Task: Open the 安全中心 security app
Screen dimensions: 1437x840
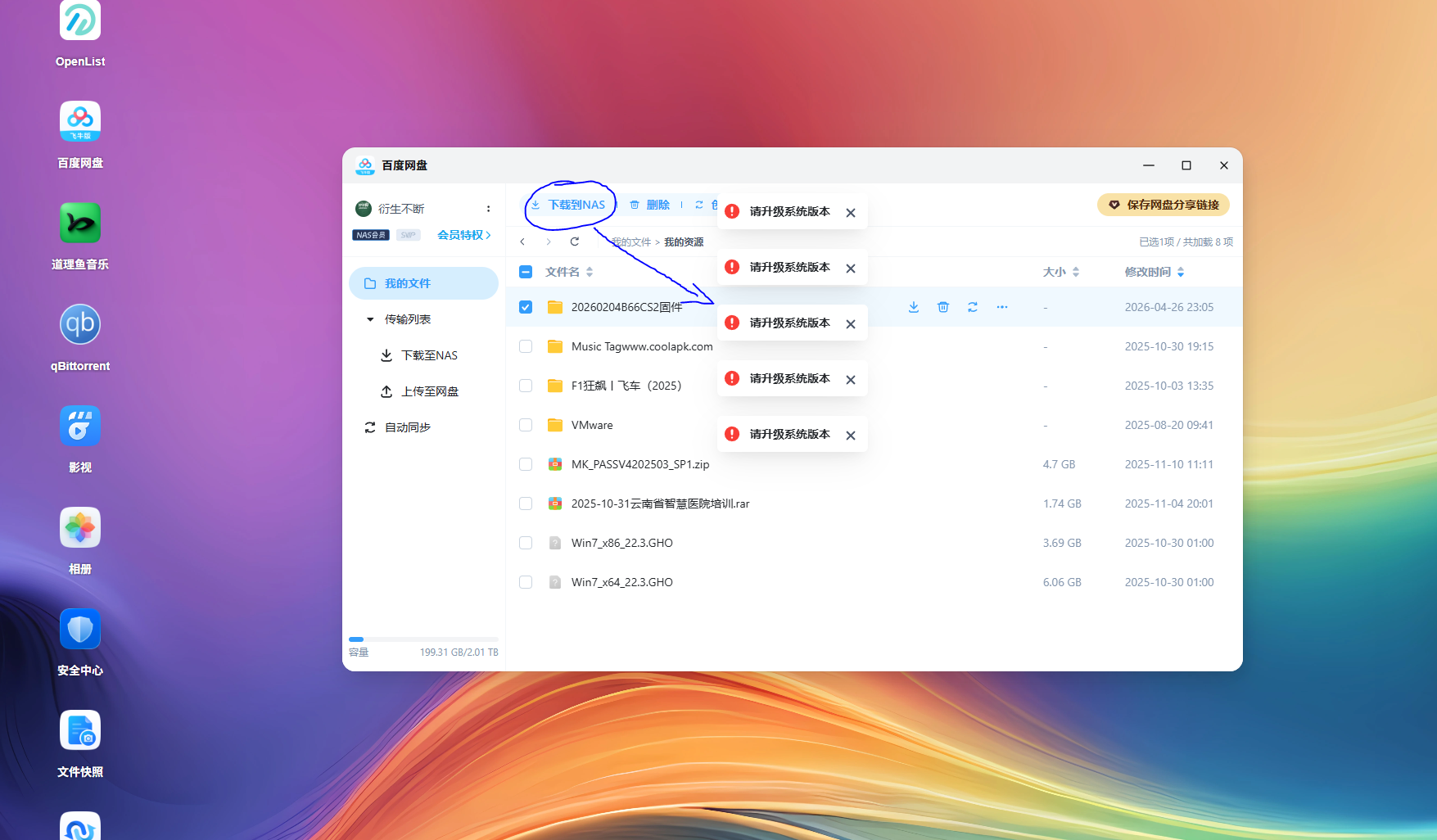Action: pyautogui.click(x=80, y=629)
